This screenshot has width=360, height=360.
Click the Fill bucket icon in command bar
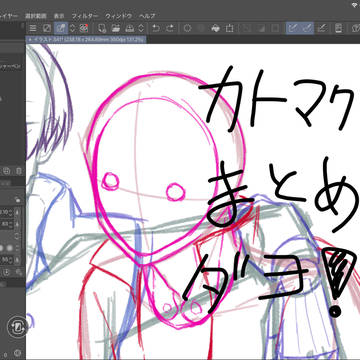click(216, 28)
